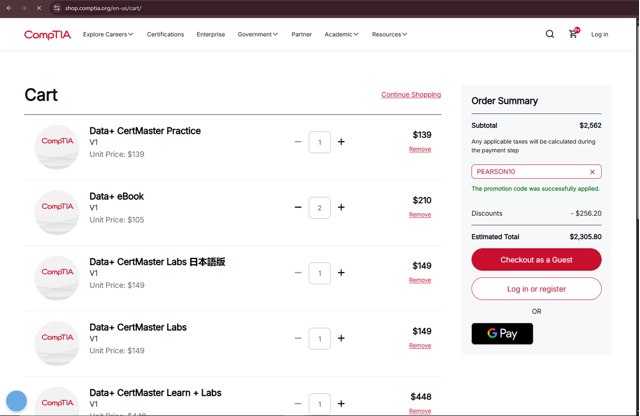Decrease quantity of Data+ CertMaster Labs 日本語版
Screen dimensions: 640x416
coord(298,273)
